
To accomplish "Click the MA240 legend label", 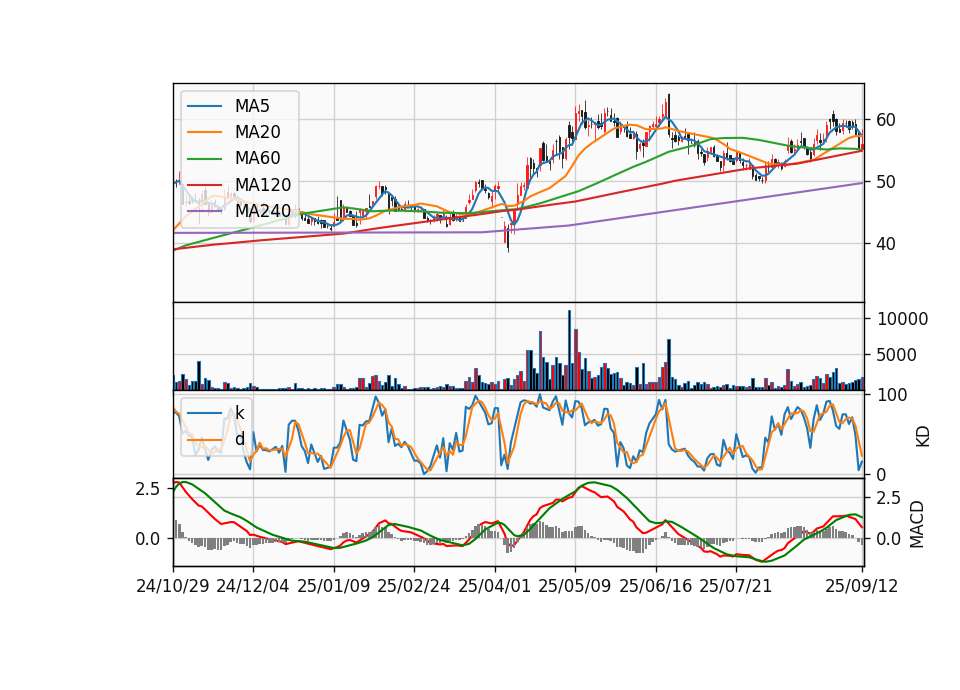I will pos(263,211).
